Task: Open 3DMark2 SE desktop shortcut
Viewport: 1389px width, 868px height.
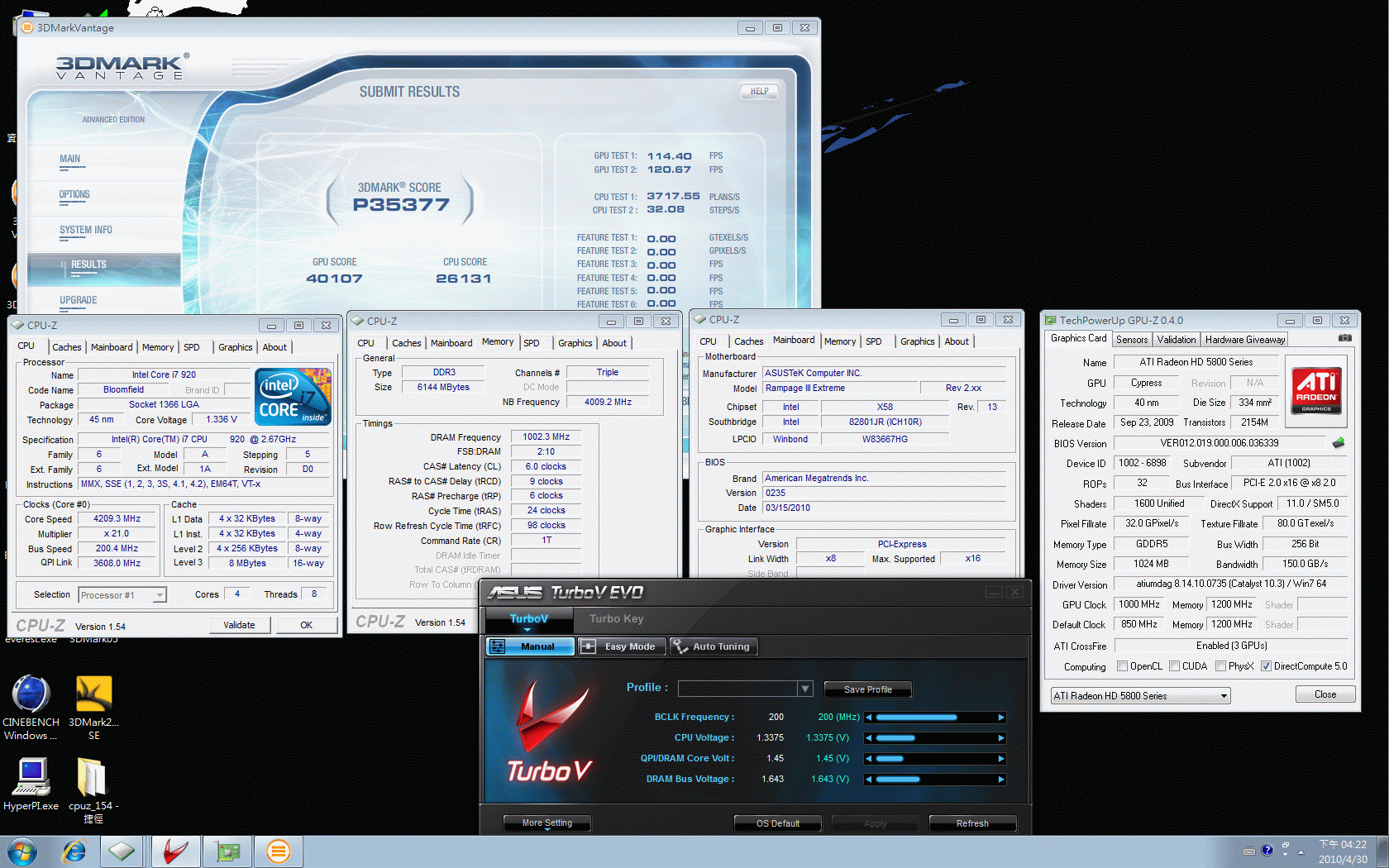Action: pyautogui.click(x=94, y=708)
